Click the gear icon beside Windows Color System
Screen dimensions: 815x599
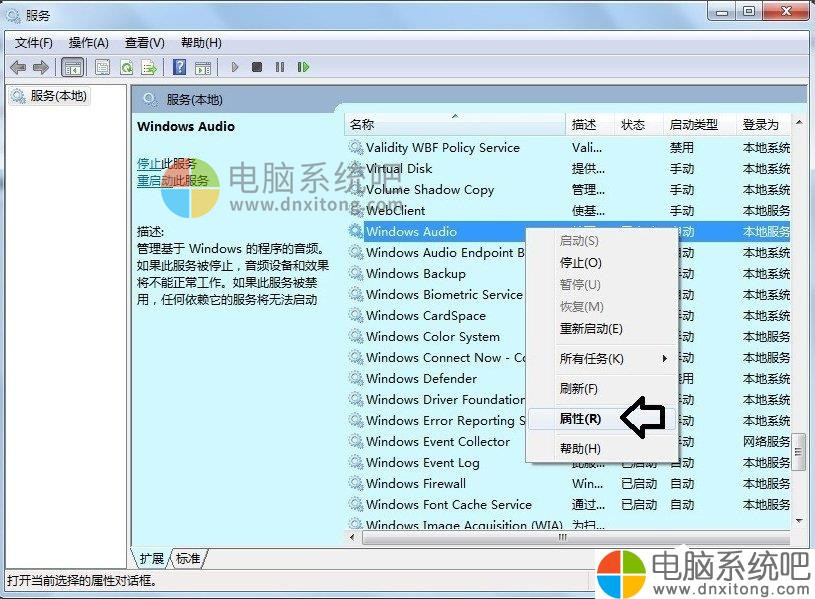click(356, 336)
